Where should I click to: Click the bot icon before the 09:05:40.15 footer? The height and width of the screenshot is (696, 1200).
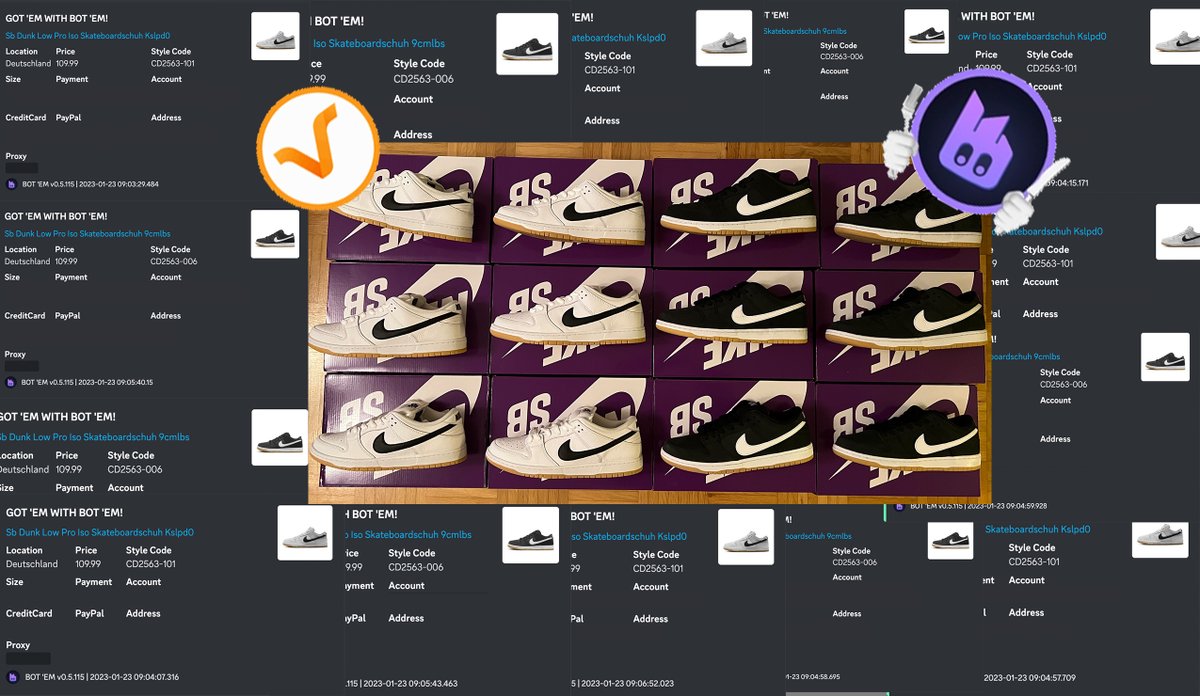point(12,382)
